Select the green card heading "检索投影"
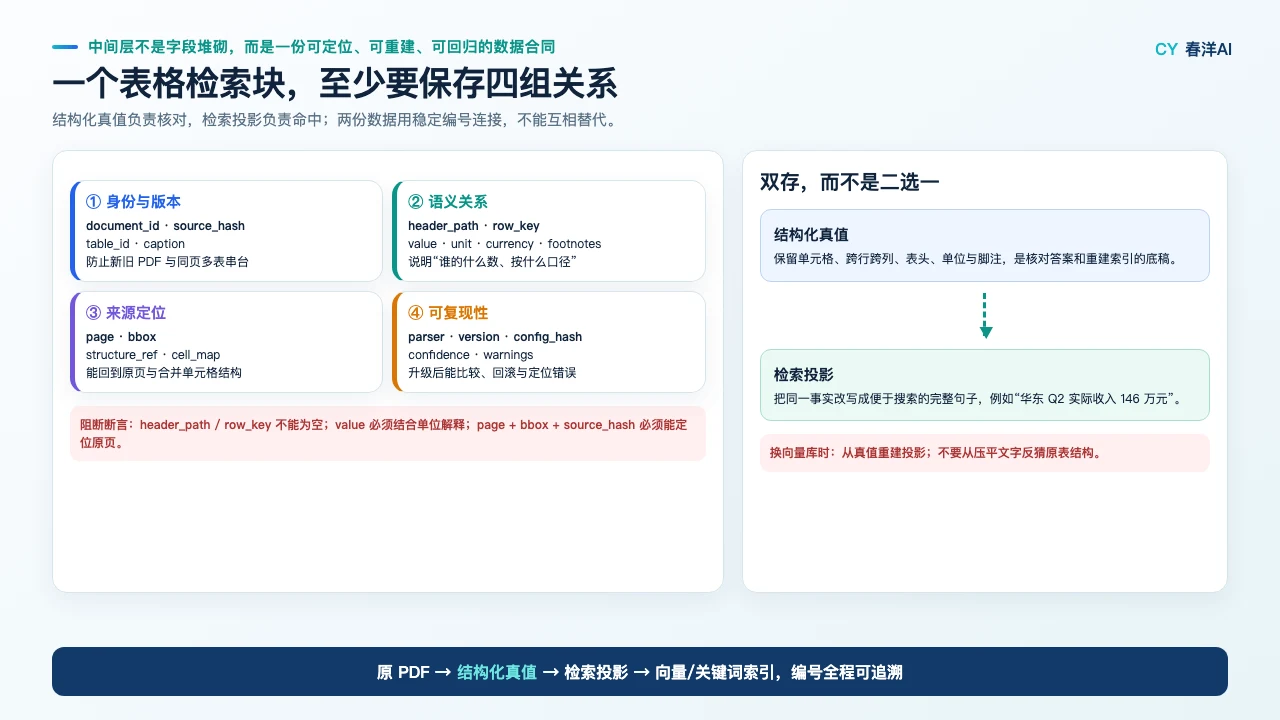 click(x=803, y=375)
